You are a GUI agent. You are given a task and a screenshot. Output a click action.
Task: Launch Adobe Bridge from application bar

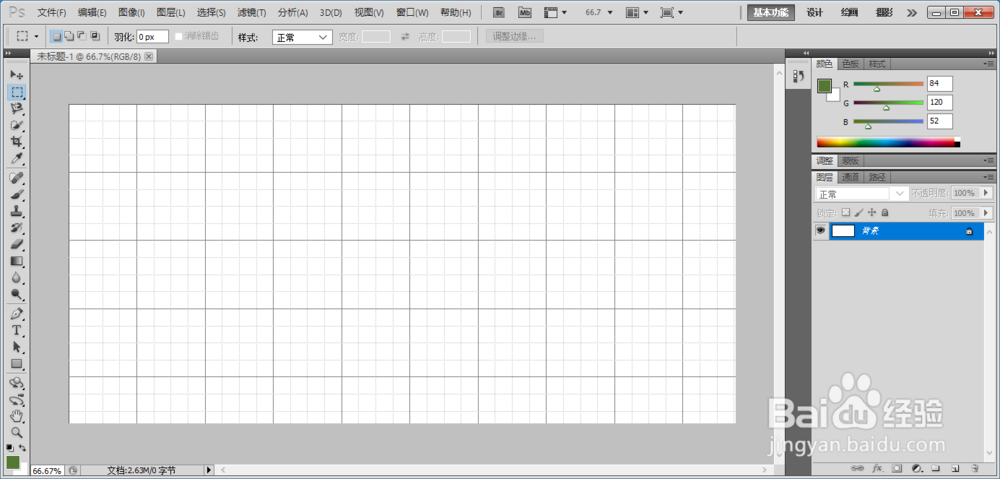(501, 12)
